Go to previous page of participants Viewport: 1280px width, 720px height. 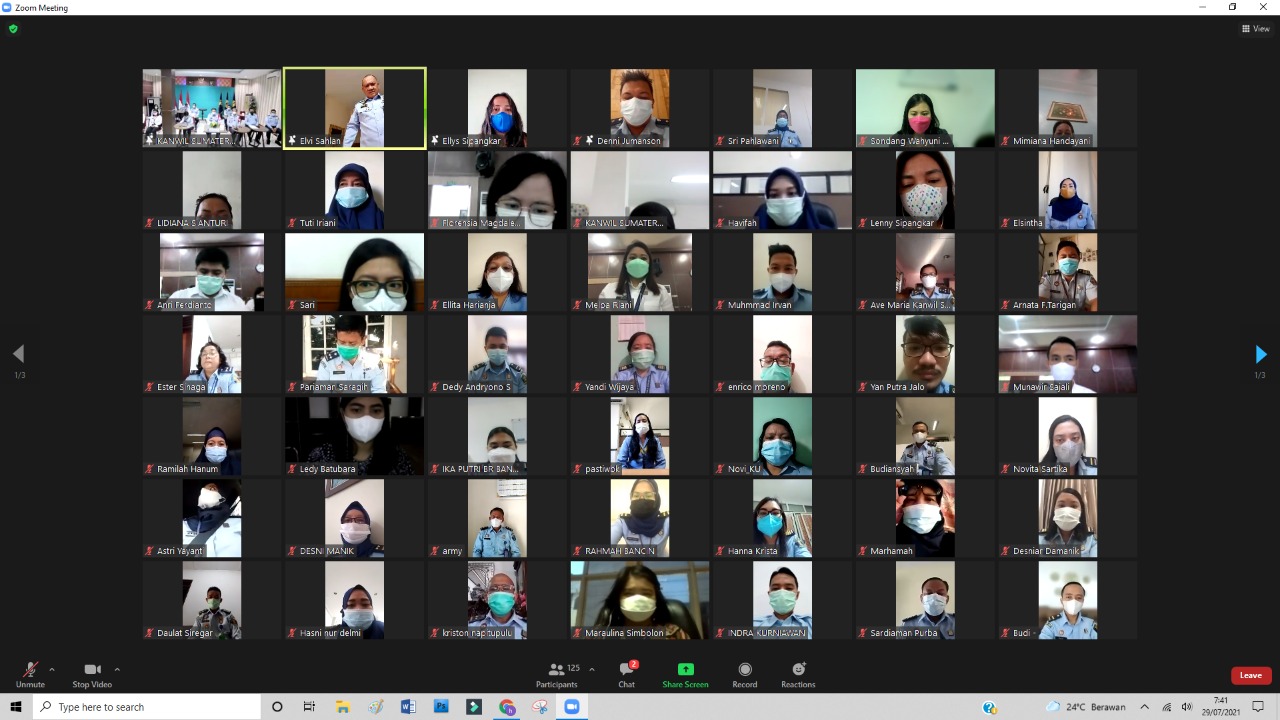(18, 354)
